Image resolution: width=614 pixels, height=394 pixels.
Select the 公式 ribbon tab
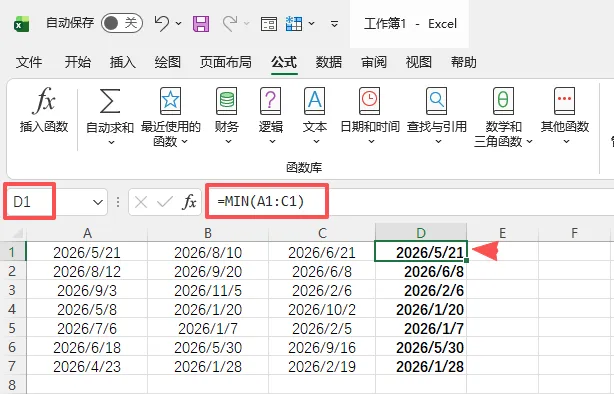(284, 62)
